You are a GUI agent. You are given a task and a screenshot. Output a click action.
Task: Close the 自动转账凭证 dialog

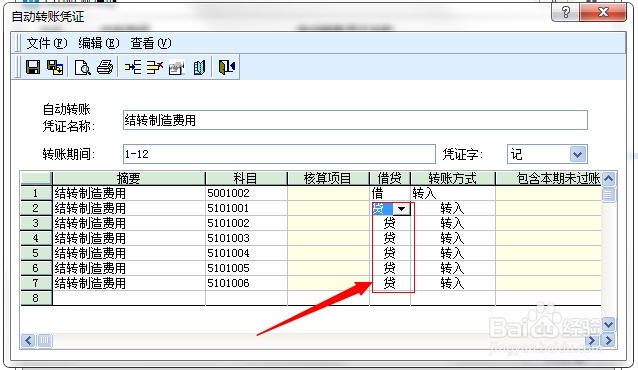(x=603, y=12)
